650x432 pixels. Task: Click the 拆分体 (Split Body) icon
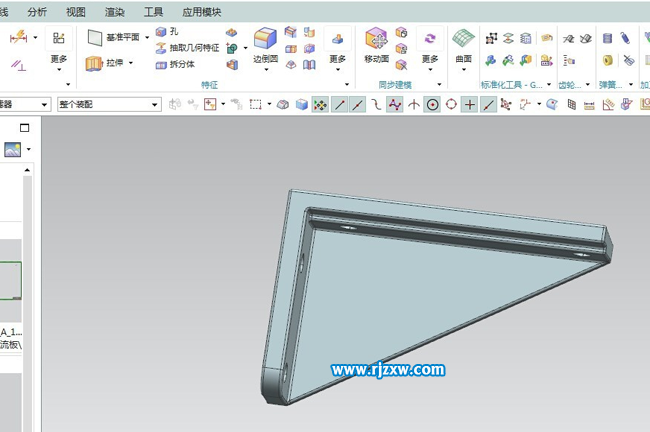(161, 64)
